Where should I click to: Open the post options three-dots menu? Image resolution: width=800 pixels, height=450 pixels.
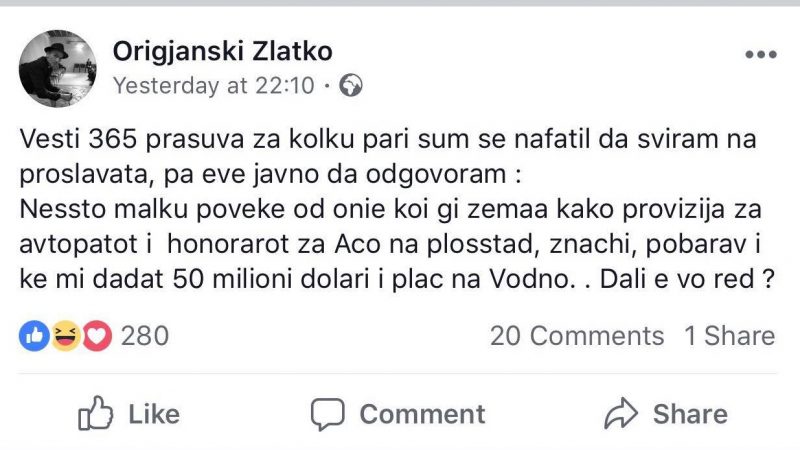coord(759,53)
